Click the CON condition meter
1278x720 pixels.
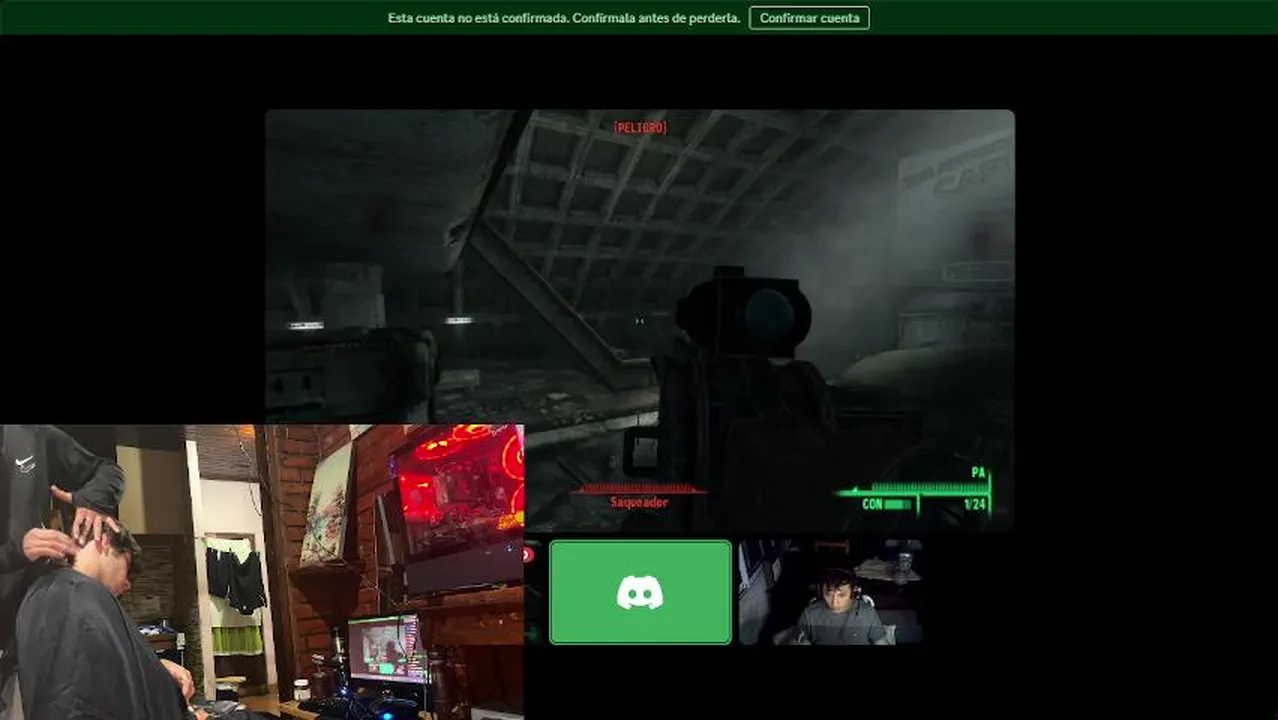tap(887, 505)
